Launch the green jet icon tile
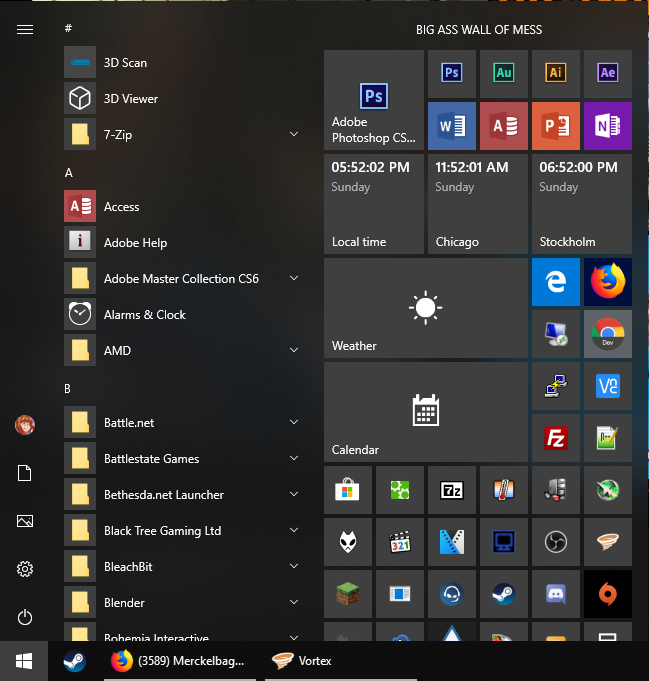 [x=608, y=490]
